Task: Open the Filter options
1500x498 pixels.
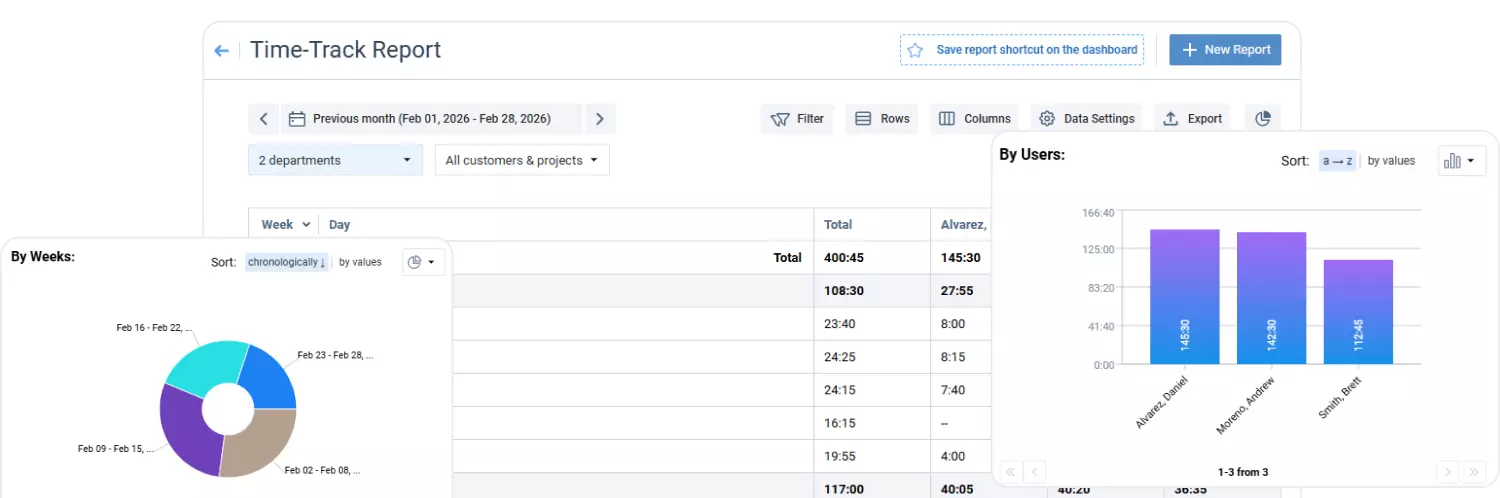Action: tap(797, 119)
